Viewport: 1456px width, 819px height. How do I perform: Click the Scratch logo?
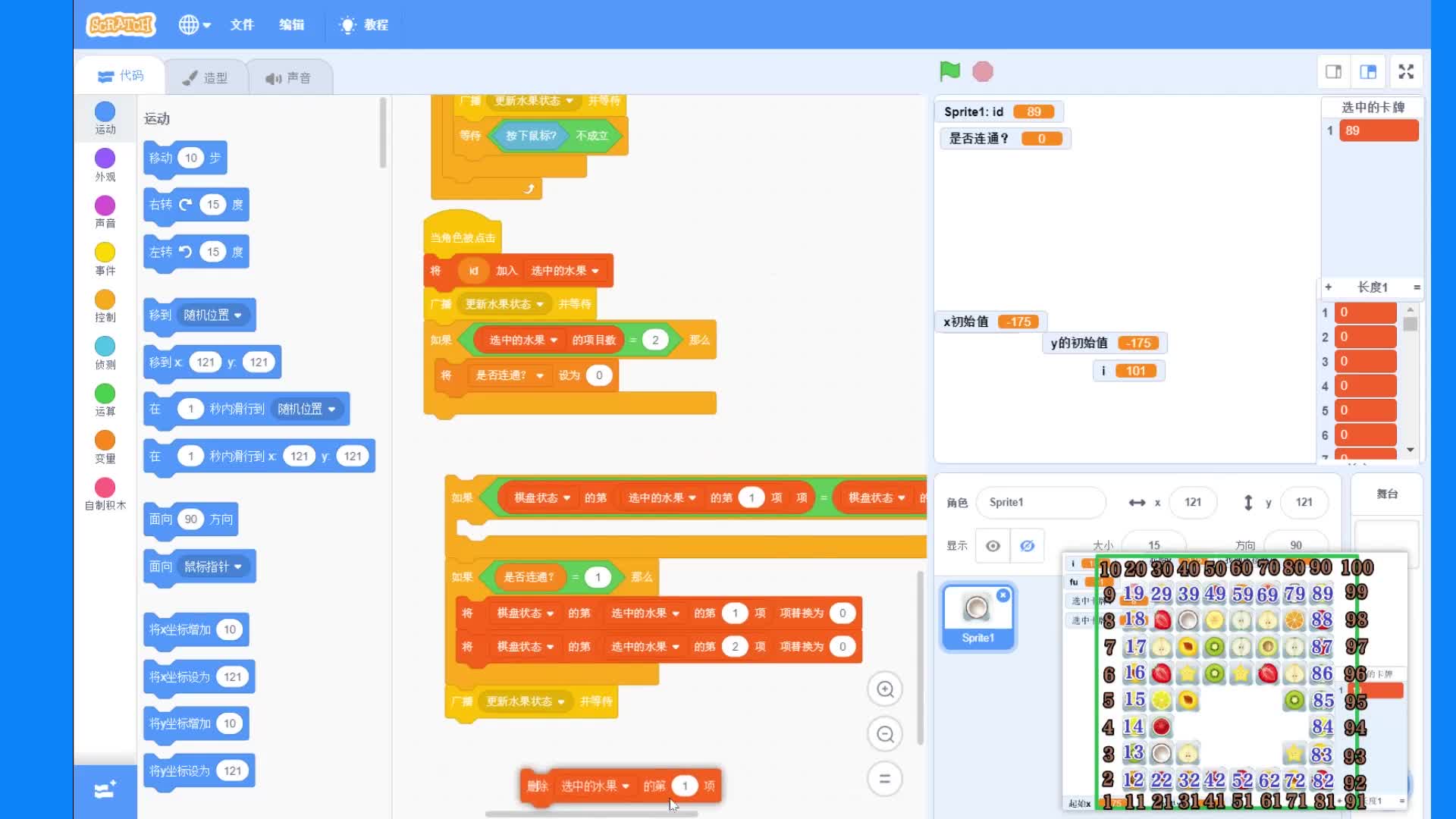click(121, 24)
